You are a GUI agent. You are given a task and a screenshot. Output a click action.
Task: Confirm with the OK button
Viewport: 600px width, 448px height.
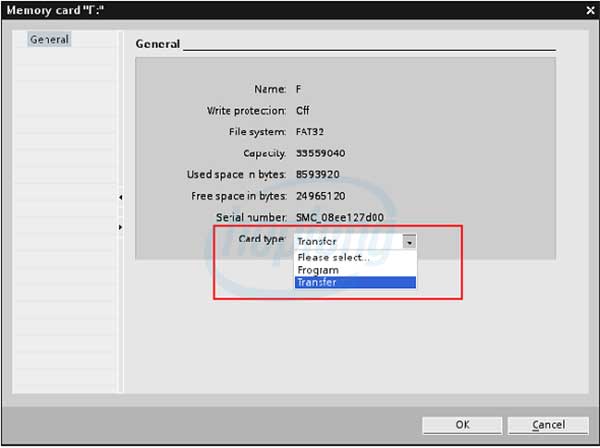464,425
